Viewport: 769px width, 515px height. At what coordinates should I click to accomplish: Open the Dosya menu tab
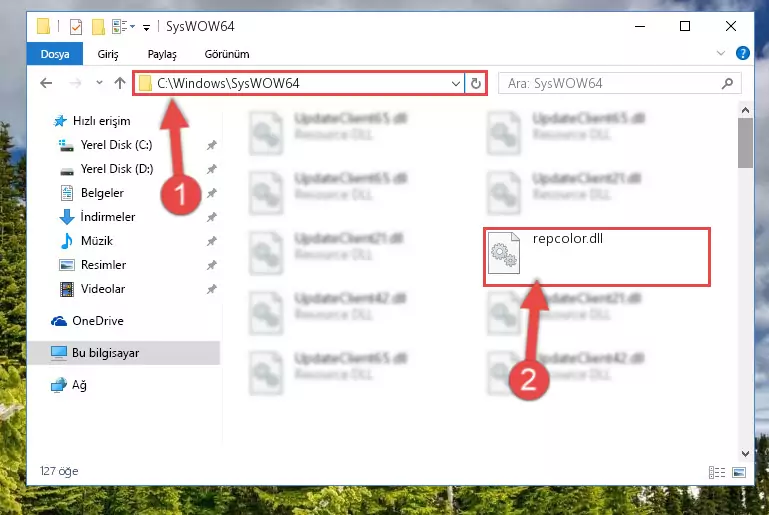(55, 54)
